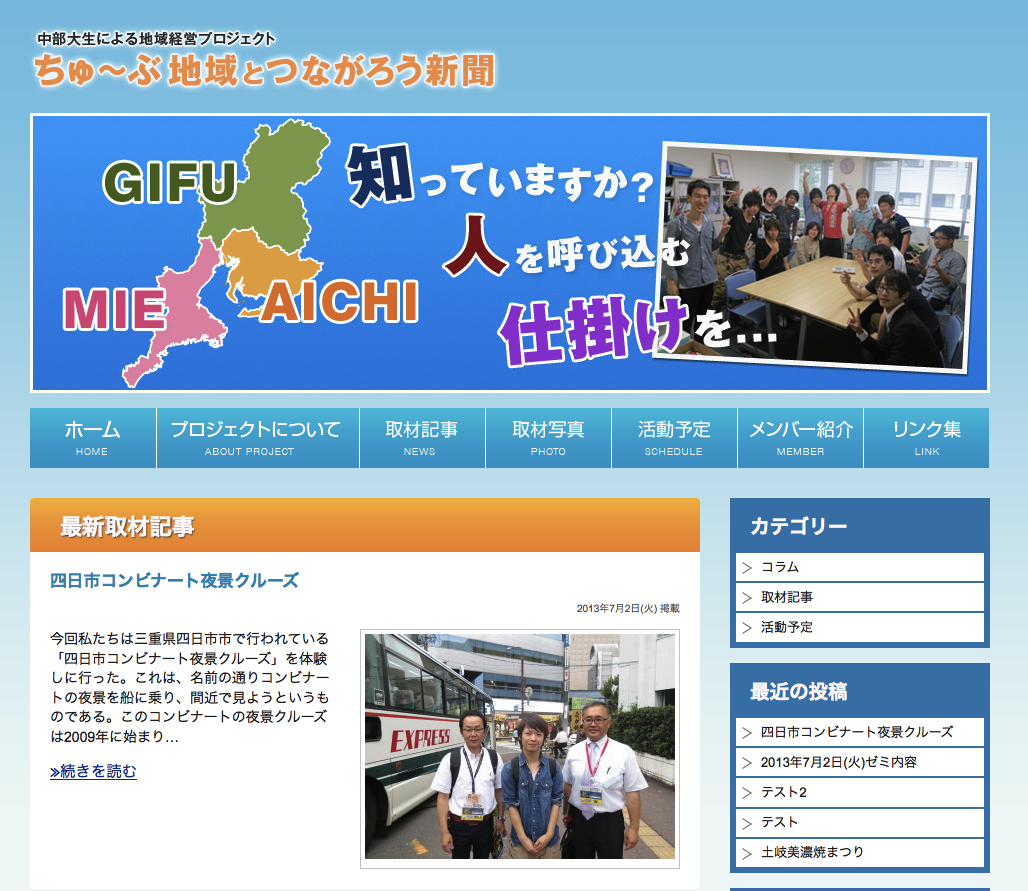Click the 続きを読む read more link
The image size is (1028, 891).
tap(93, 771)
